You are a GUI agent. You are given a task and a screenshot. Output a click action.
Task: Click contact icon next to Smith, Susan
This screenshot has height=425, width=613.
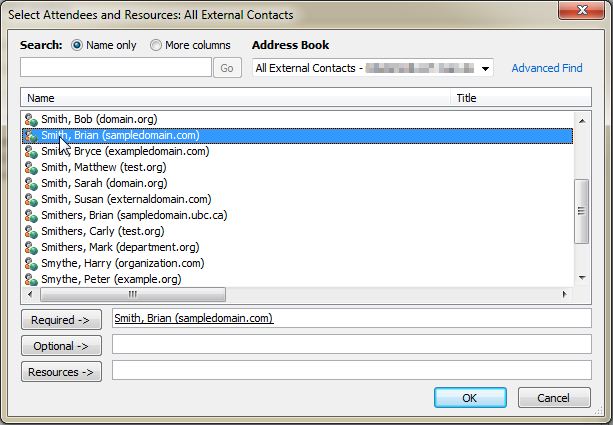click(31, 199)
